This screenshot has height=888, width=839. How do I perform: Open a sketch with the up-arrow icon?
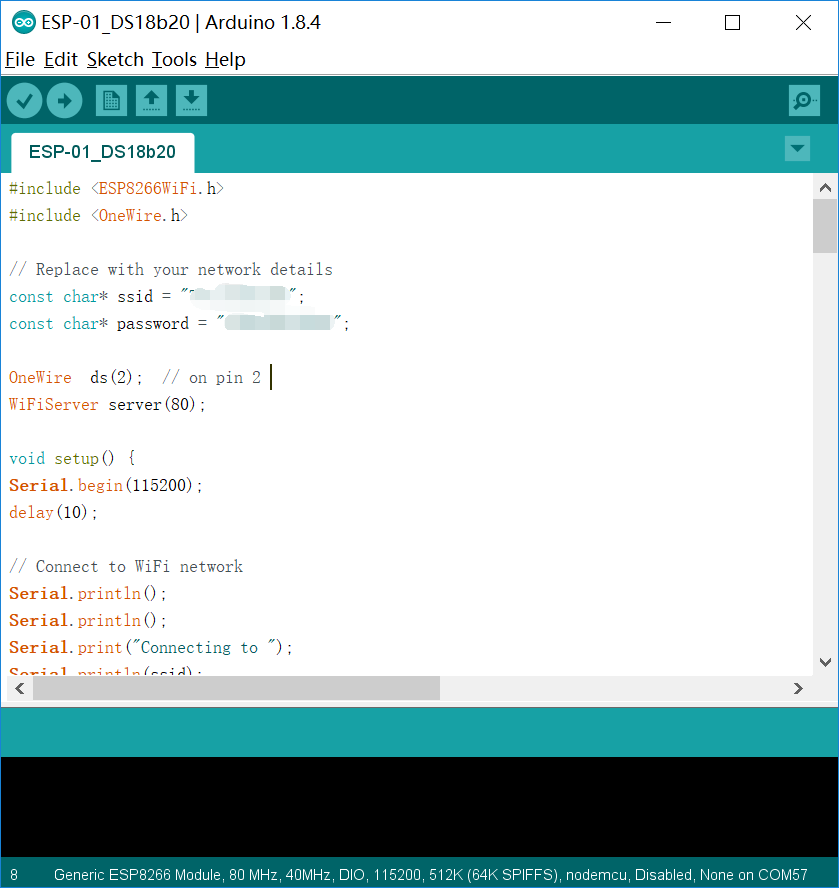(151, 101)
